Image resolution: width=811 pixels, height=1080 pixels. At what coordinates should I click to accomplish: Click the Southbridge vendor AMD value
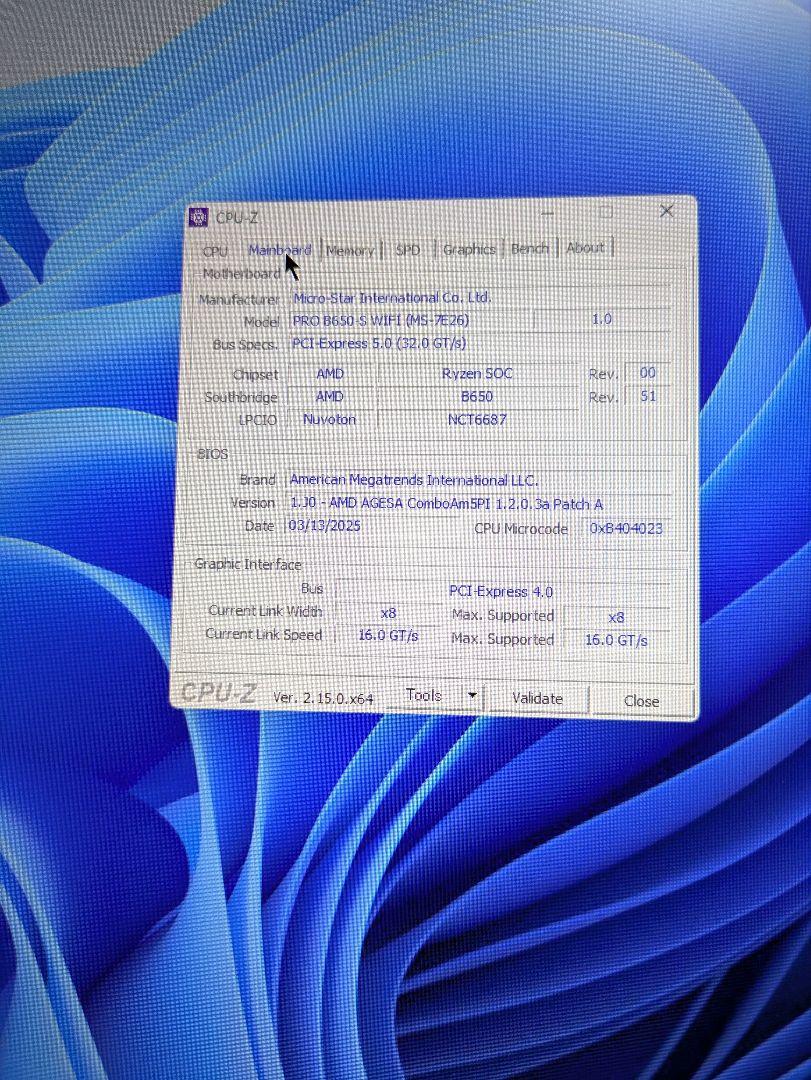pos(329,397)
